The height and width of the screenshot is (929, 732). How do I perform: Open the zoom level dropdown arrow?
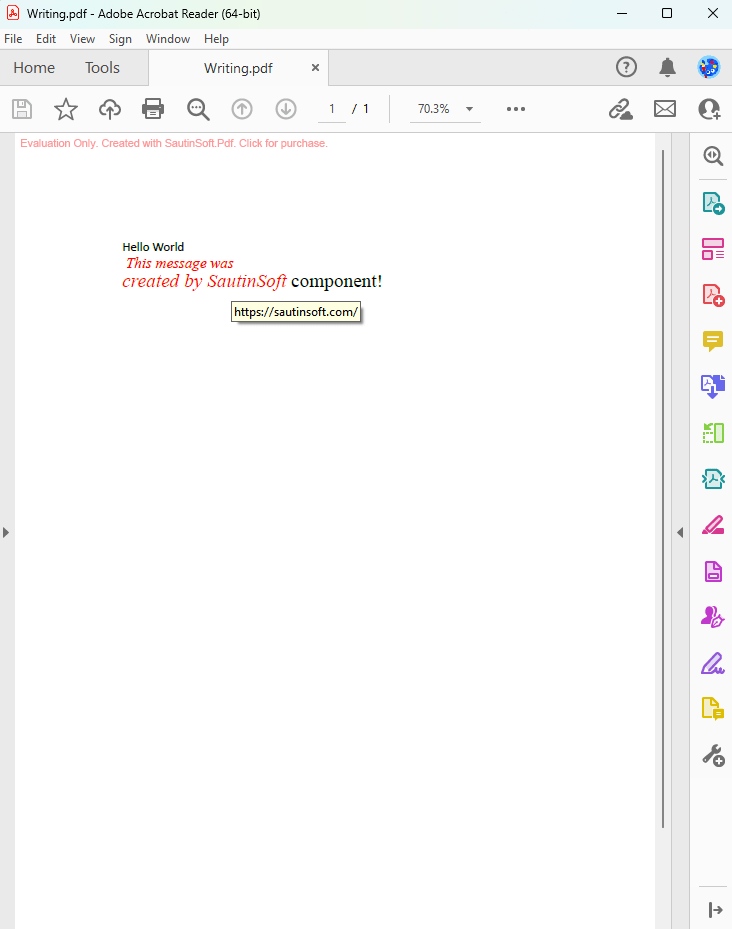(469, 109)
